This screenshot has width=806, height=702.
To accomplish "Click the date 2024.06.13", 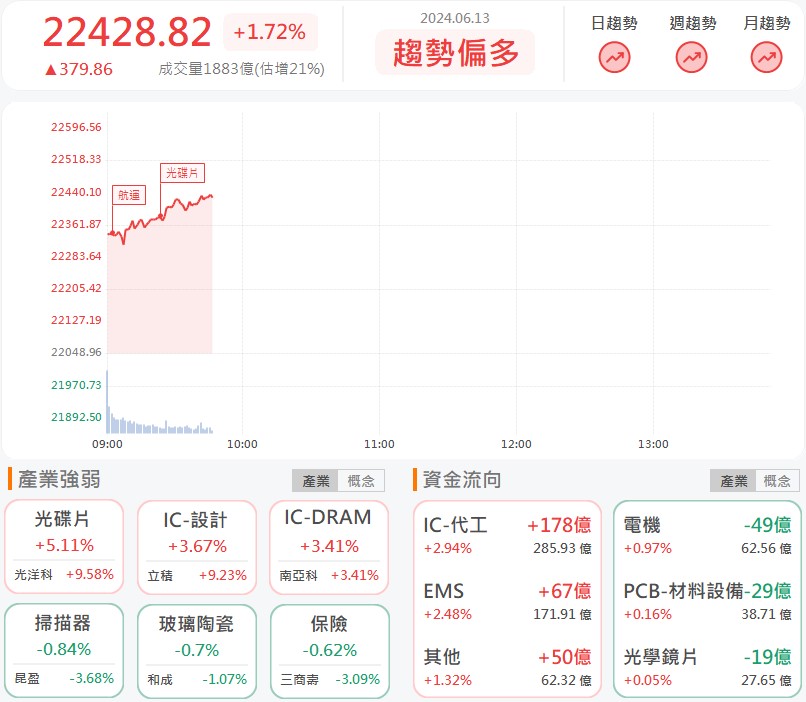I will pos(455,19).
